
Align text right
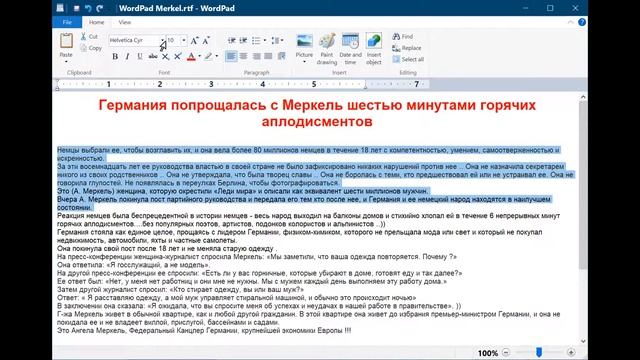click(256, 56)
